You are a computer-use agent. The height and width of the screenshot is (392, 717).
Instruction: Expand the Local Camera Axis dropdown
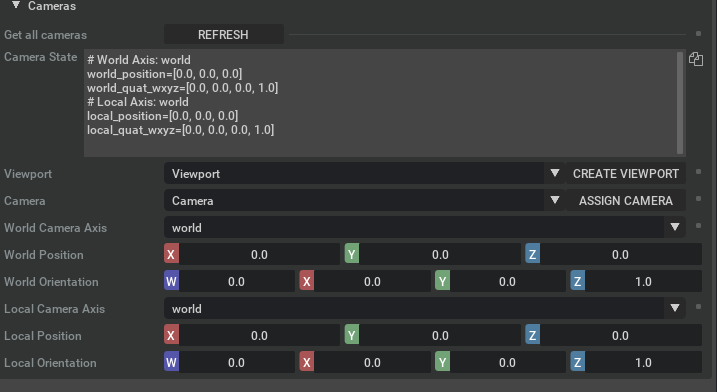674,308
